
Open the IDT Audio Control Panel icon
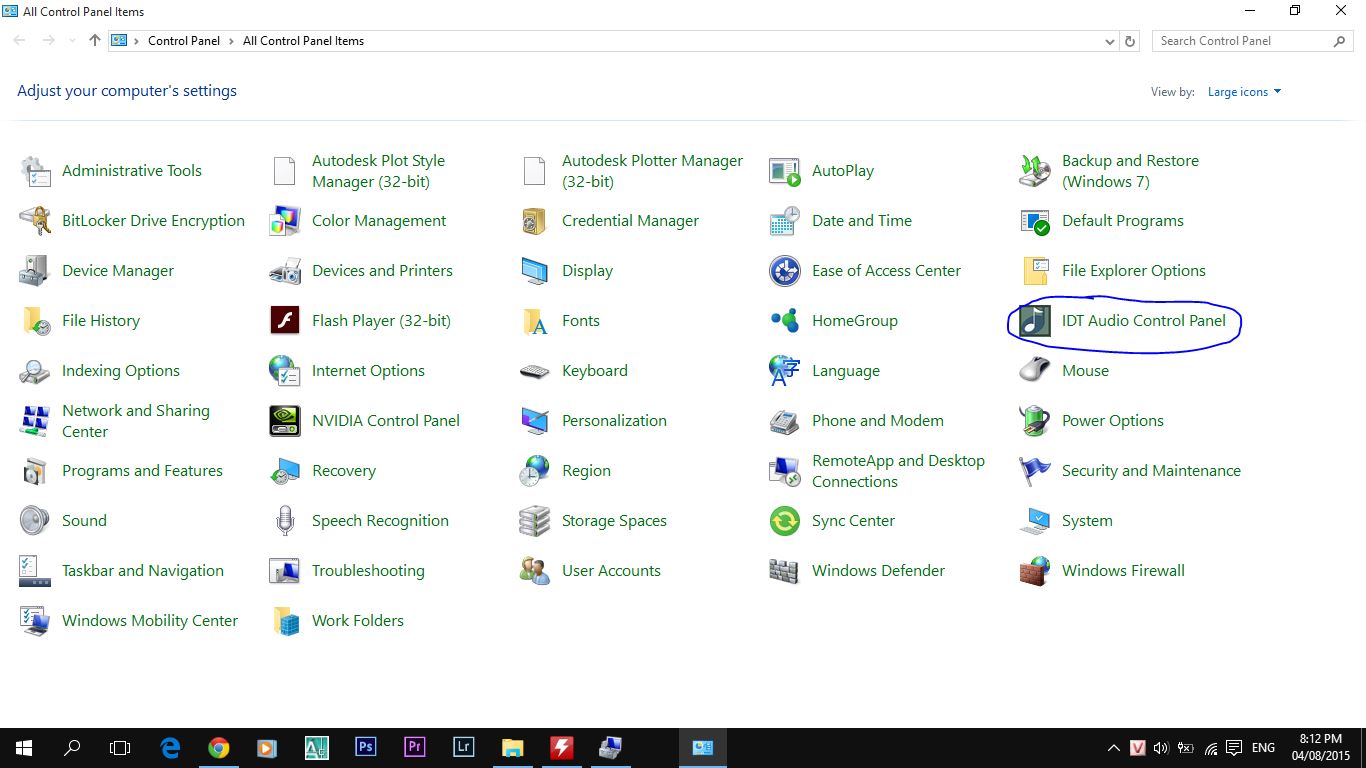[1035, 321]
